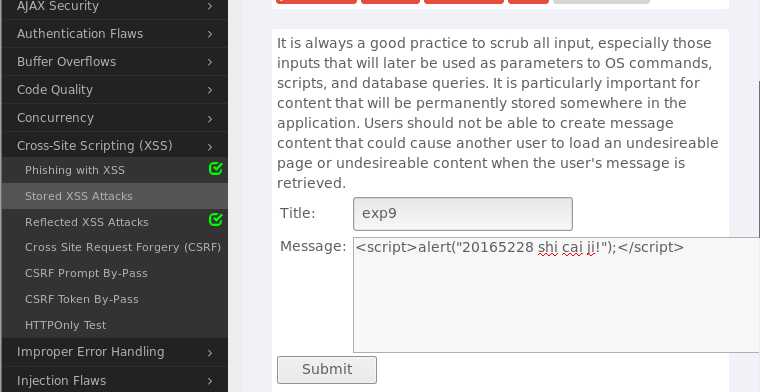
Task: Click the Title input field containing exp9
Action: click(463, 214)
